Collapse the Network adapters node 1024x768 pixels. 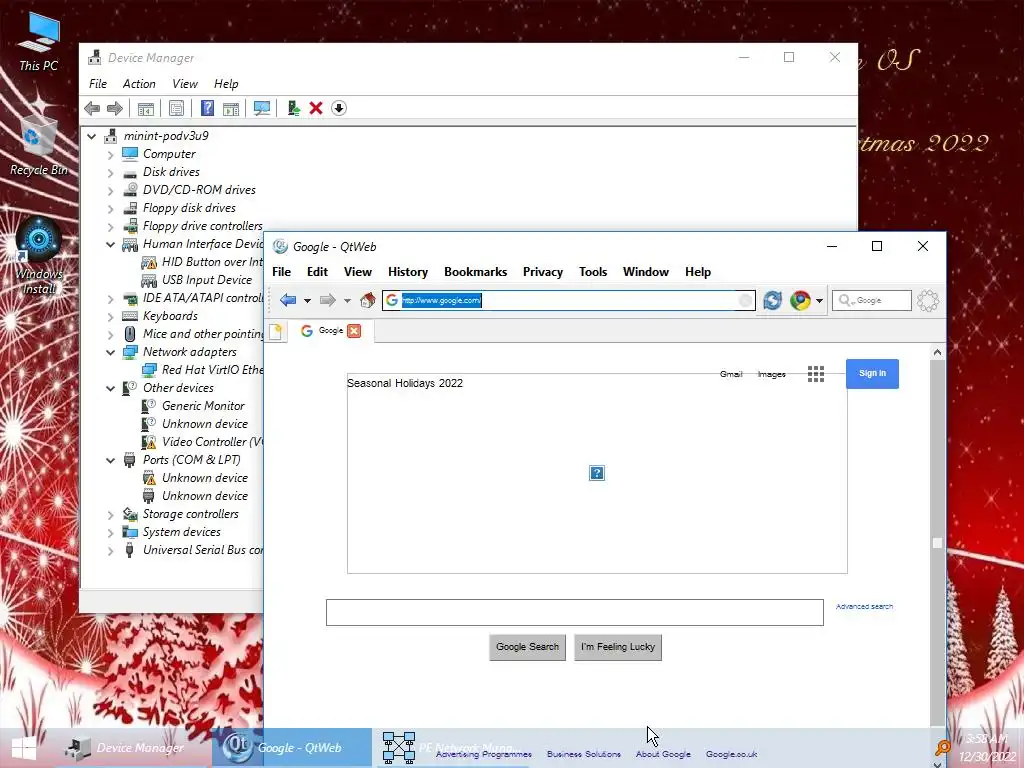tap(110, 353)
